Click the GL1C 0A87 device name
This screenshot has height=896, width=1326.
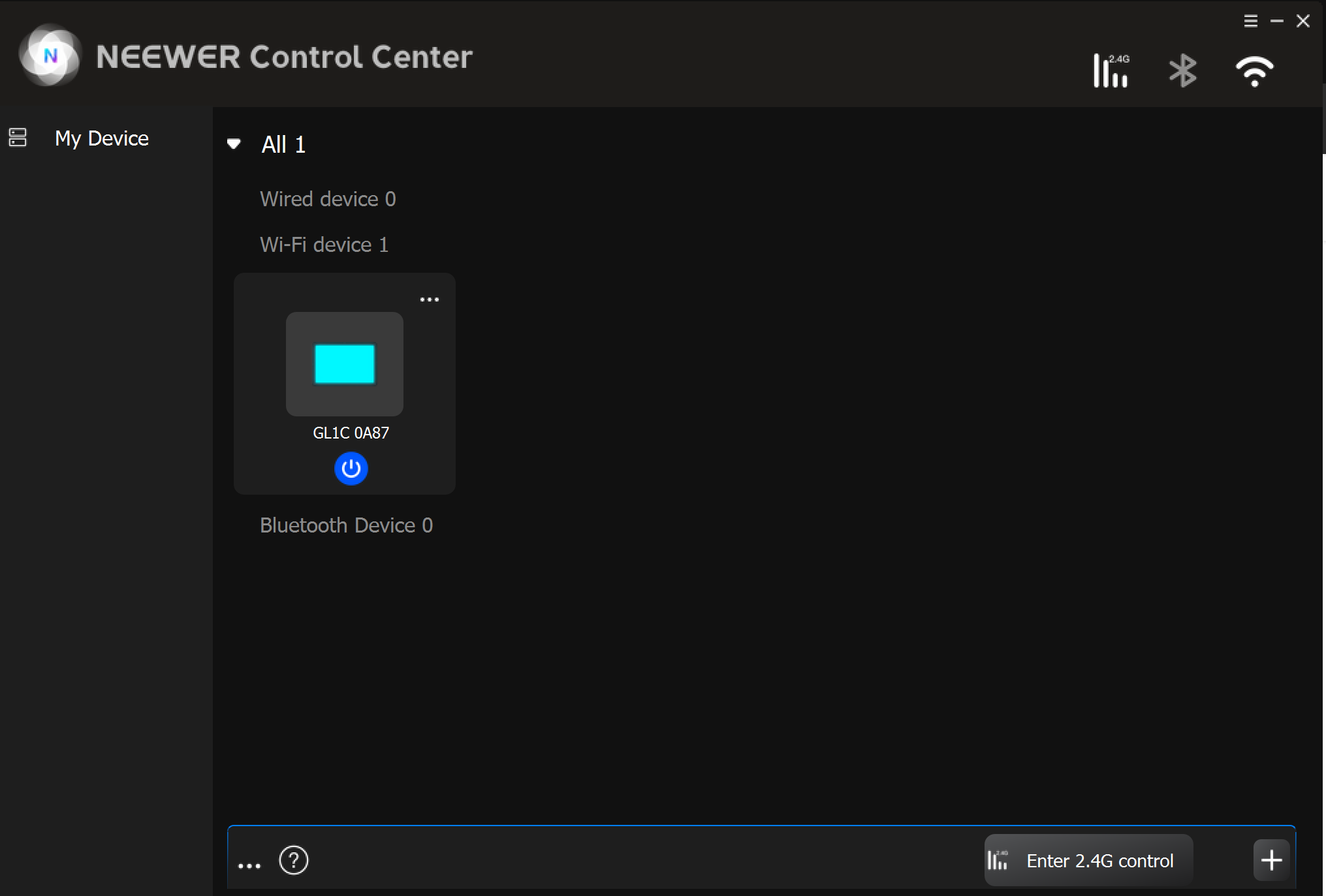click(x=351, y=433)
